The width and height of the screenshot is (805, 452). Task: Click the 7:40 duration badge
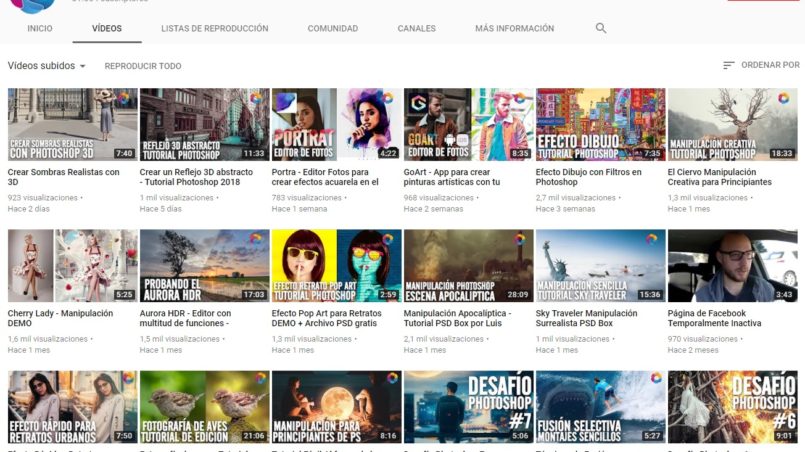tap(124, 153)
